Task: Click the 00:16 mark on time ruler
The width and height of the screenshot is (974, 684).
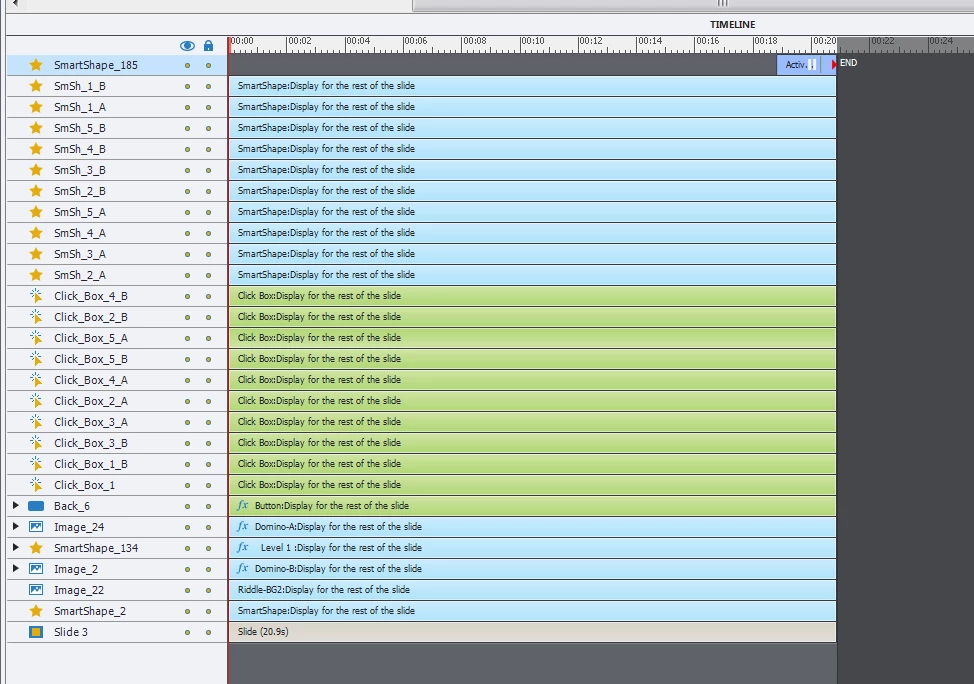Action: [x=708, y=41]
